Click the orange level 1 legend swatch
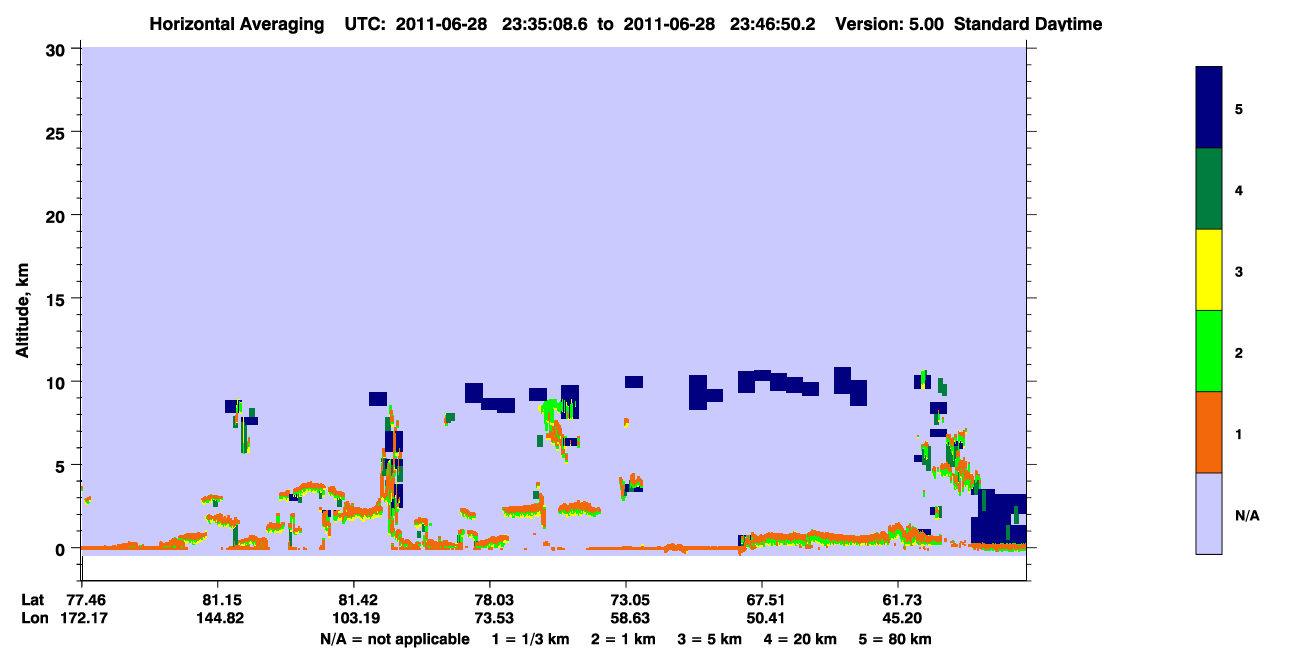1300x667 pixels. [1209, 432]
